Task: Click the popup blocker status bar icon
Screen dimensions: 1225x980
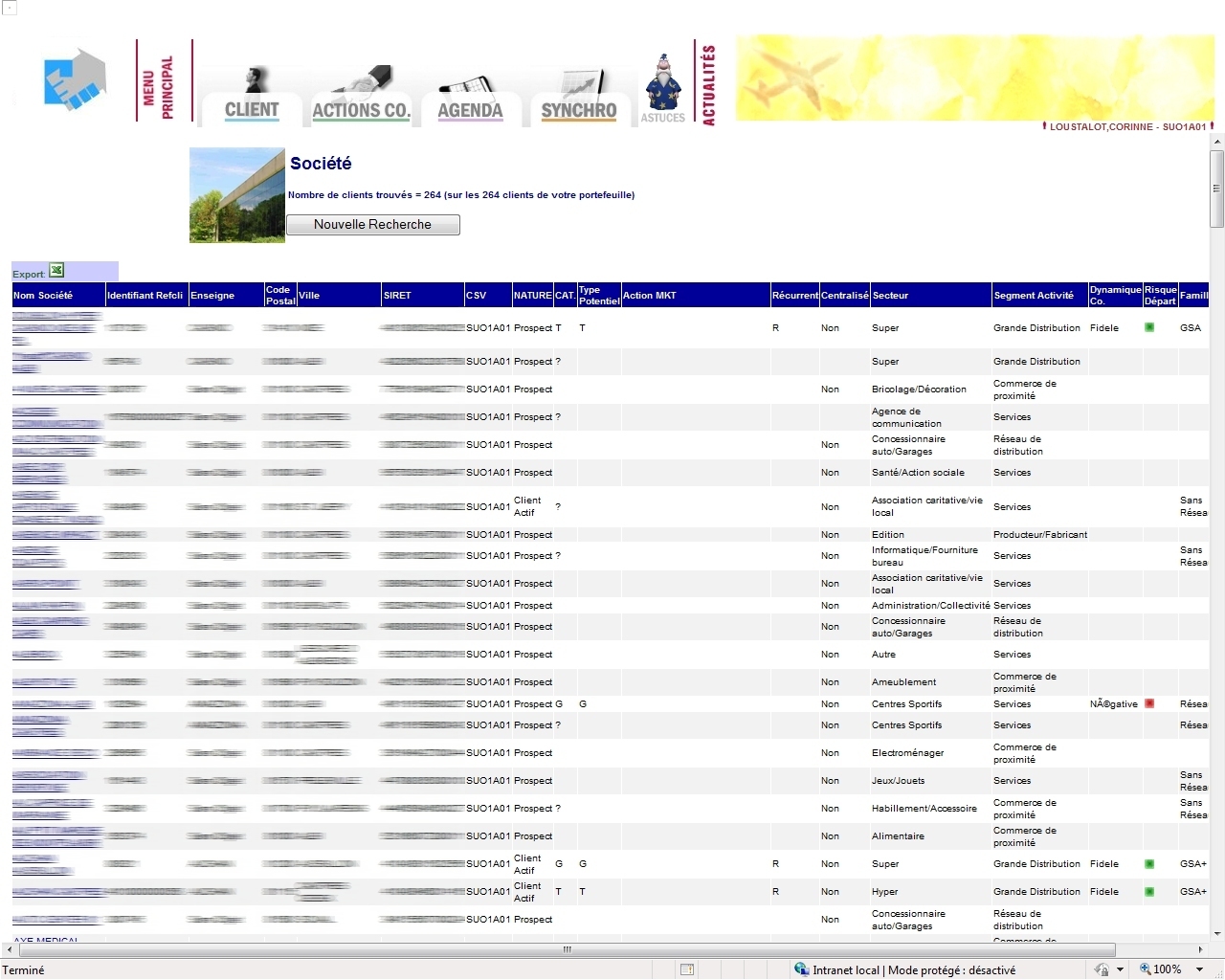Action: click(x=686, y=969)
